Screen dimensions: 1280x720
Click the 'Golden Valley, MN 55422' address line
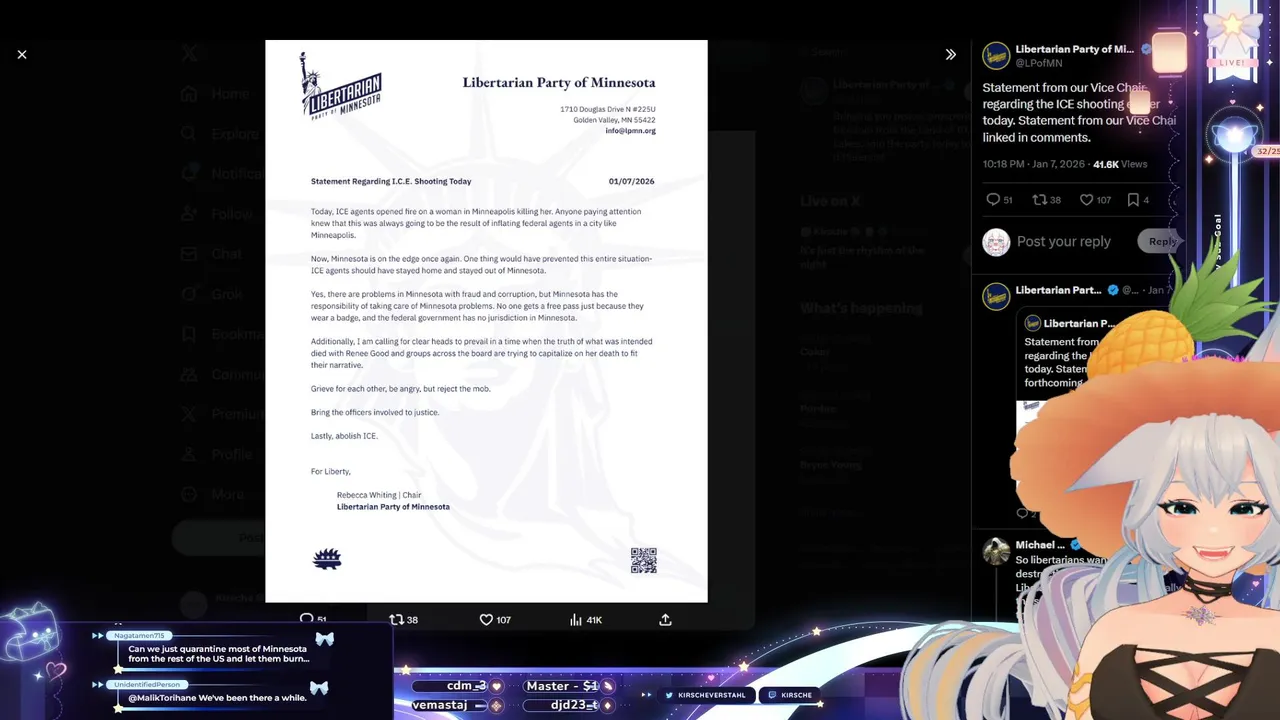614,120
